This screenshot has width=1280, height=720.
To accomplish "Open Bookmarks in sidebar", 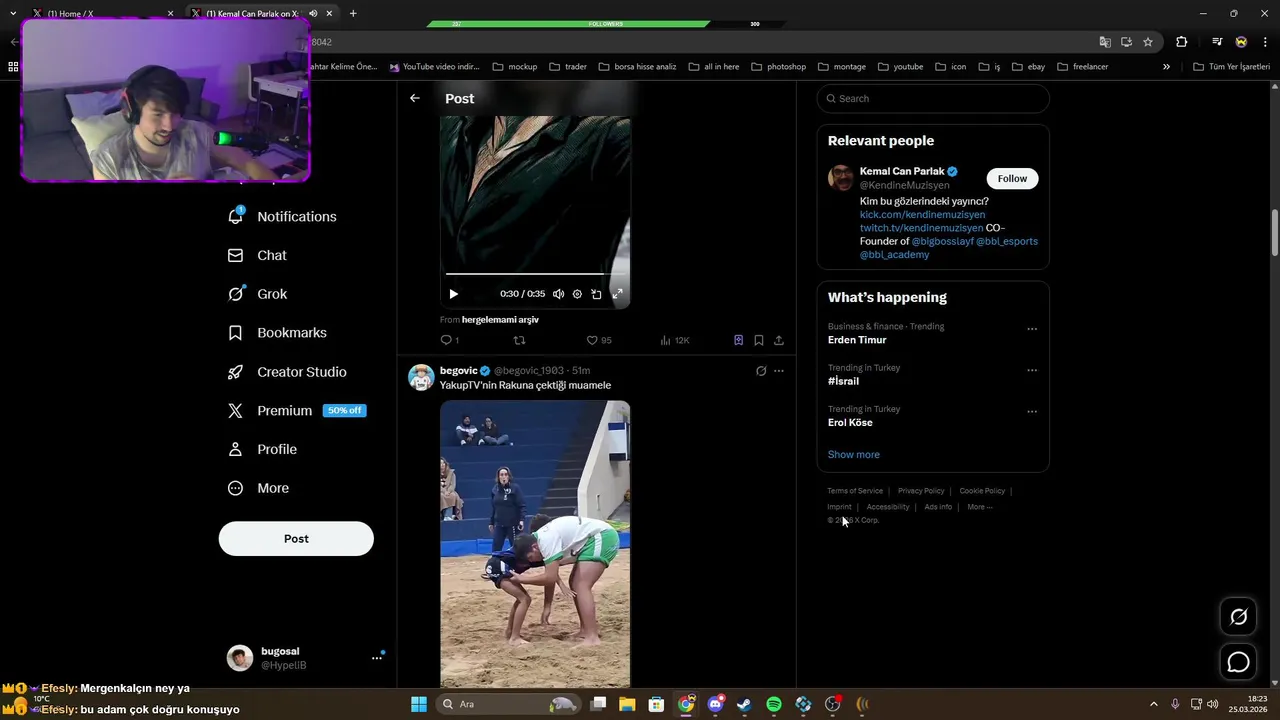I will [277, 333].
